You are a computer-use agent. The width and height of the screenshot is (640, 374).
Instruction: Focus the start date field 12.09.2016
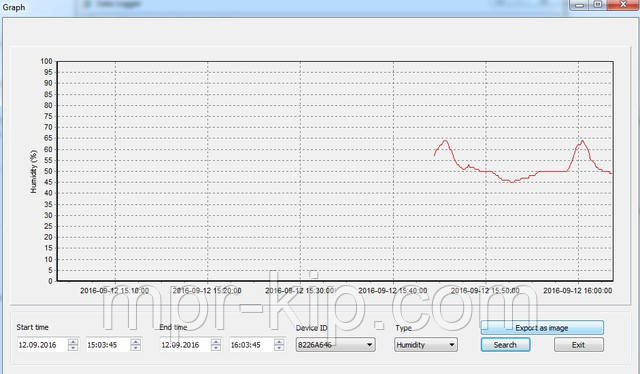[x=42, y=345]
